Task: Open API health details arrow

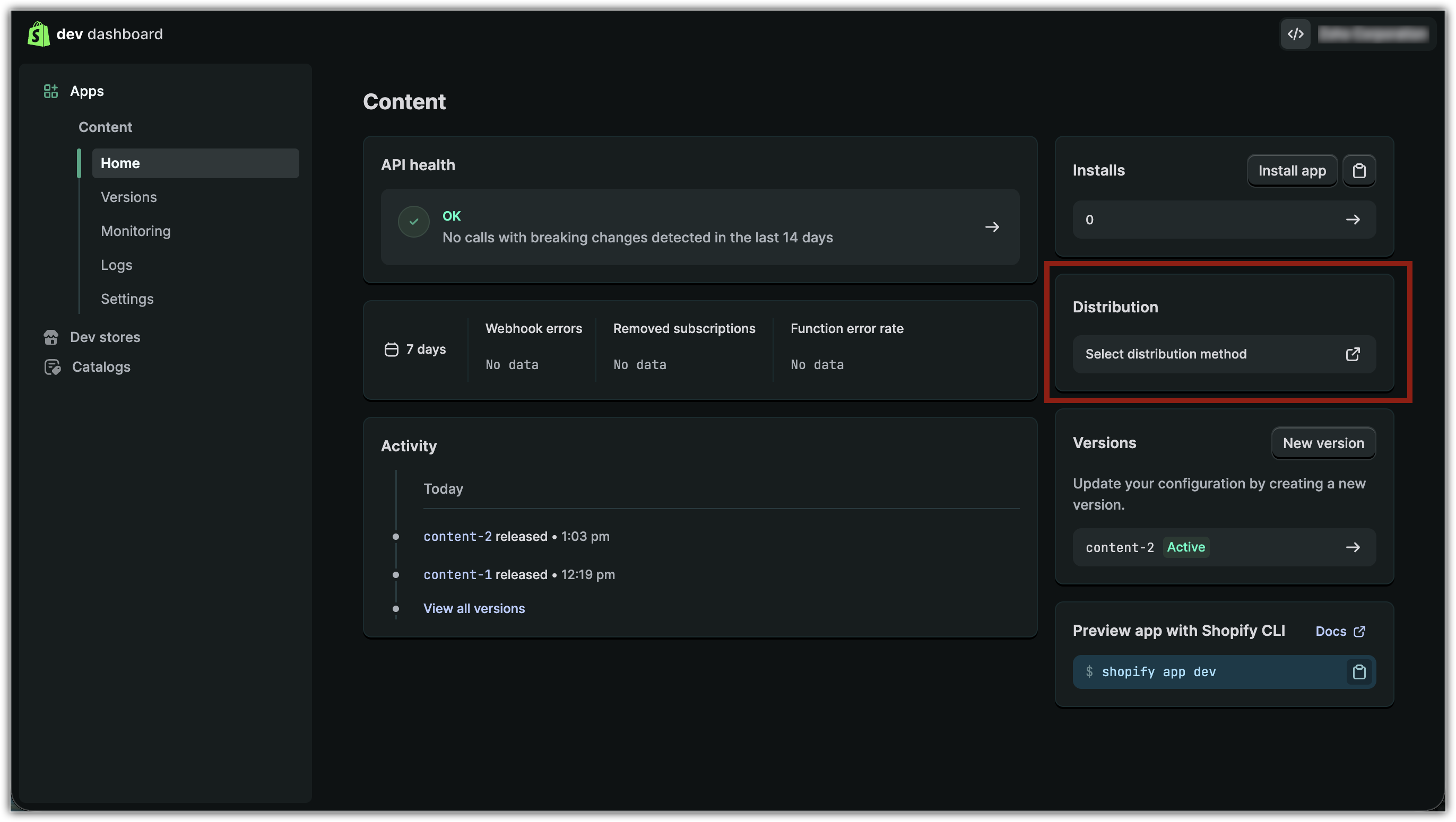Action: click(x=991, y=227)
